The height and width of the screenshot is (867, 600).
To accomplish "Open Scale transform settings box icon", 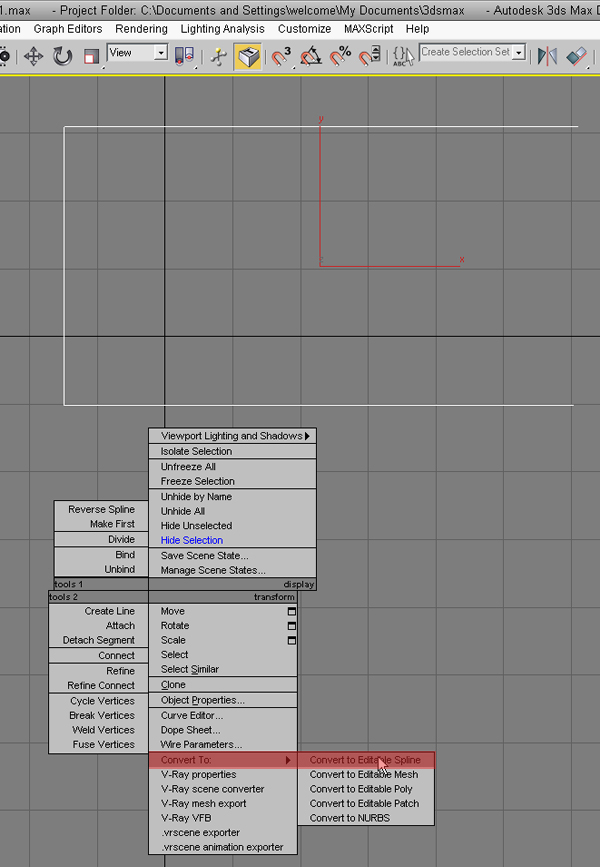I will coord(291,640).
